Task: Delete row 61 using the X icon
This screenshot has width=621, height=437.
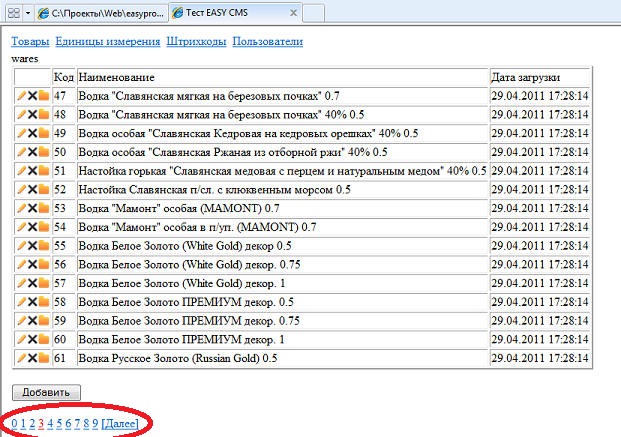Action: (x=32, y=358)
